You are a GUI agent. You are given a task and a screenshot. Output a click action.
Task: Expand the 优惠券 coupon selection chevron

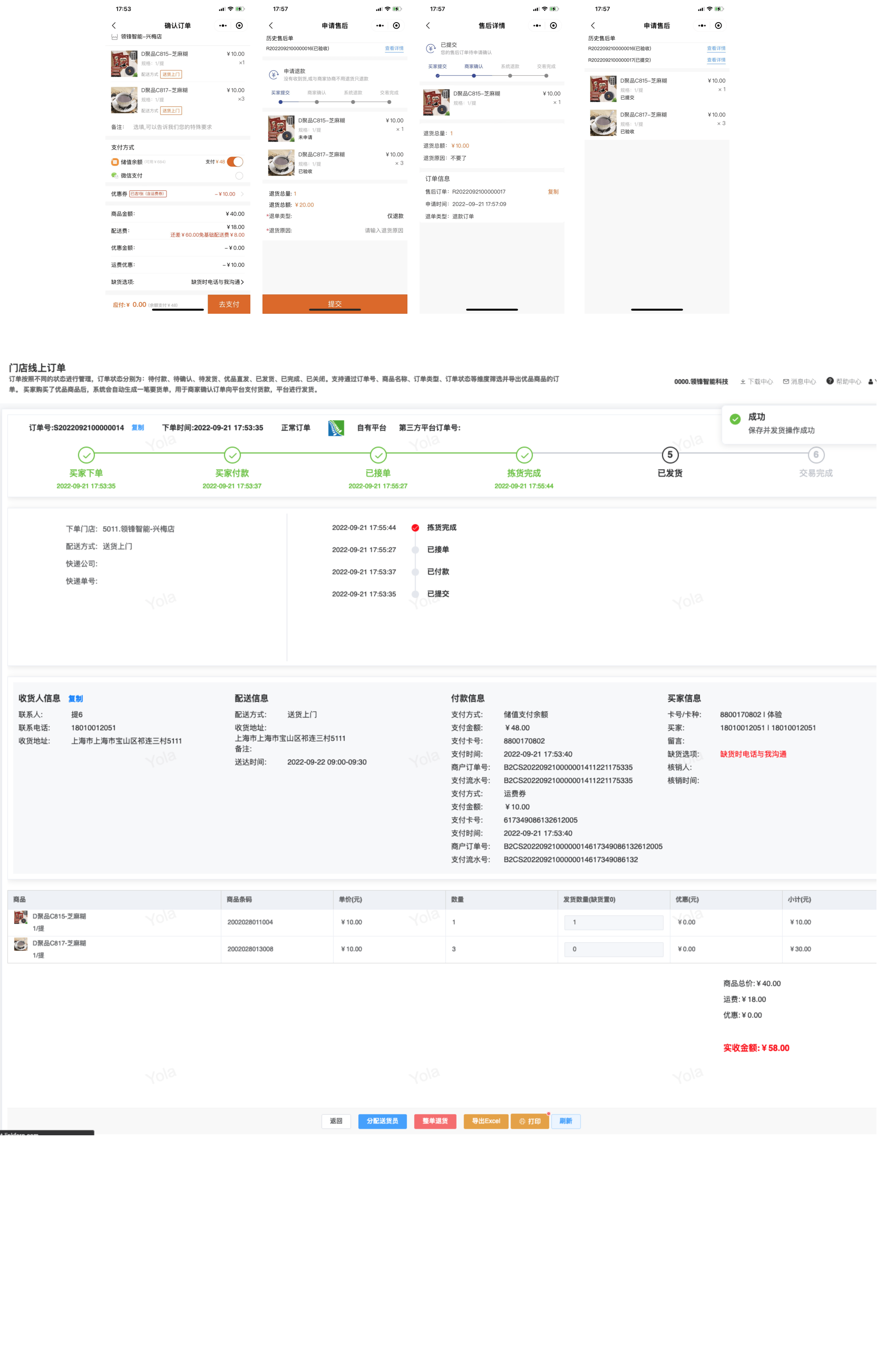click(242, 194)
